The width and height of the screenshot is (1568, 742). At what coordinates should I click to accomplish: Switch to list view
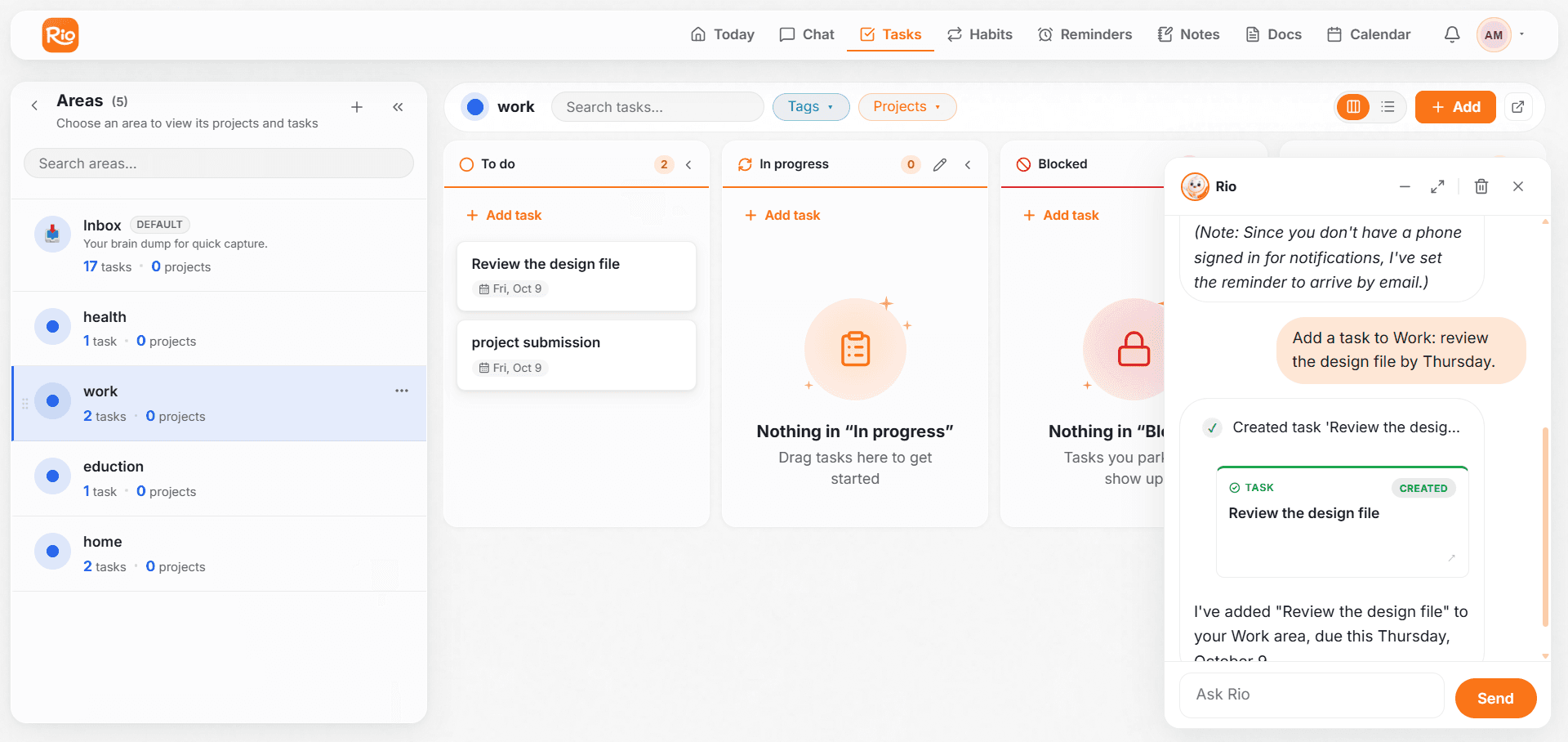[1388, 107]
